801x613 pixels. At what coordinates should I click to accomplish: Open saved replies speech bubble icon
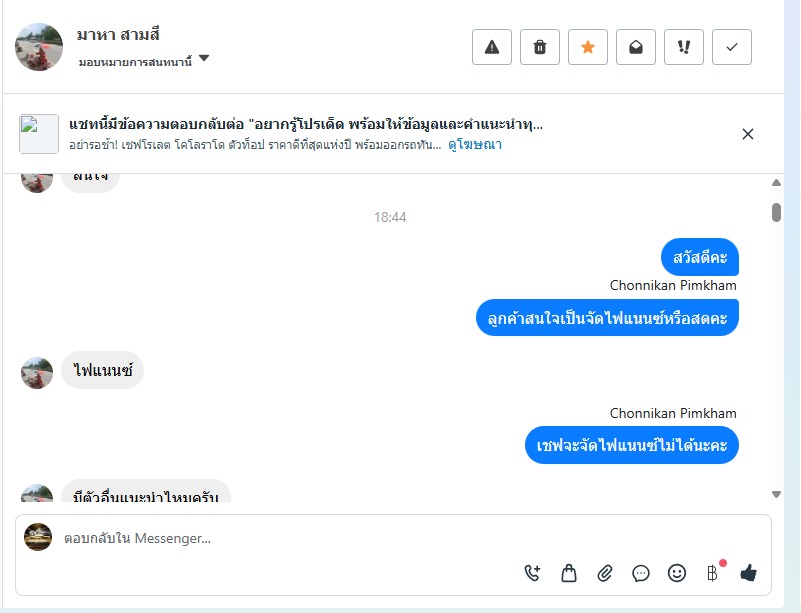[641, 573]
